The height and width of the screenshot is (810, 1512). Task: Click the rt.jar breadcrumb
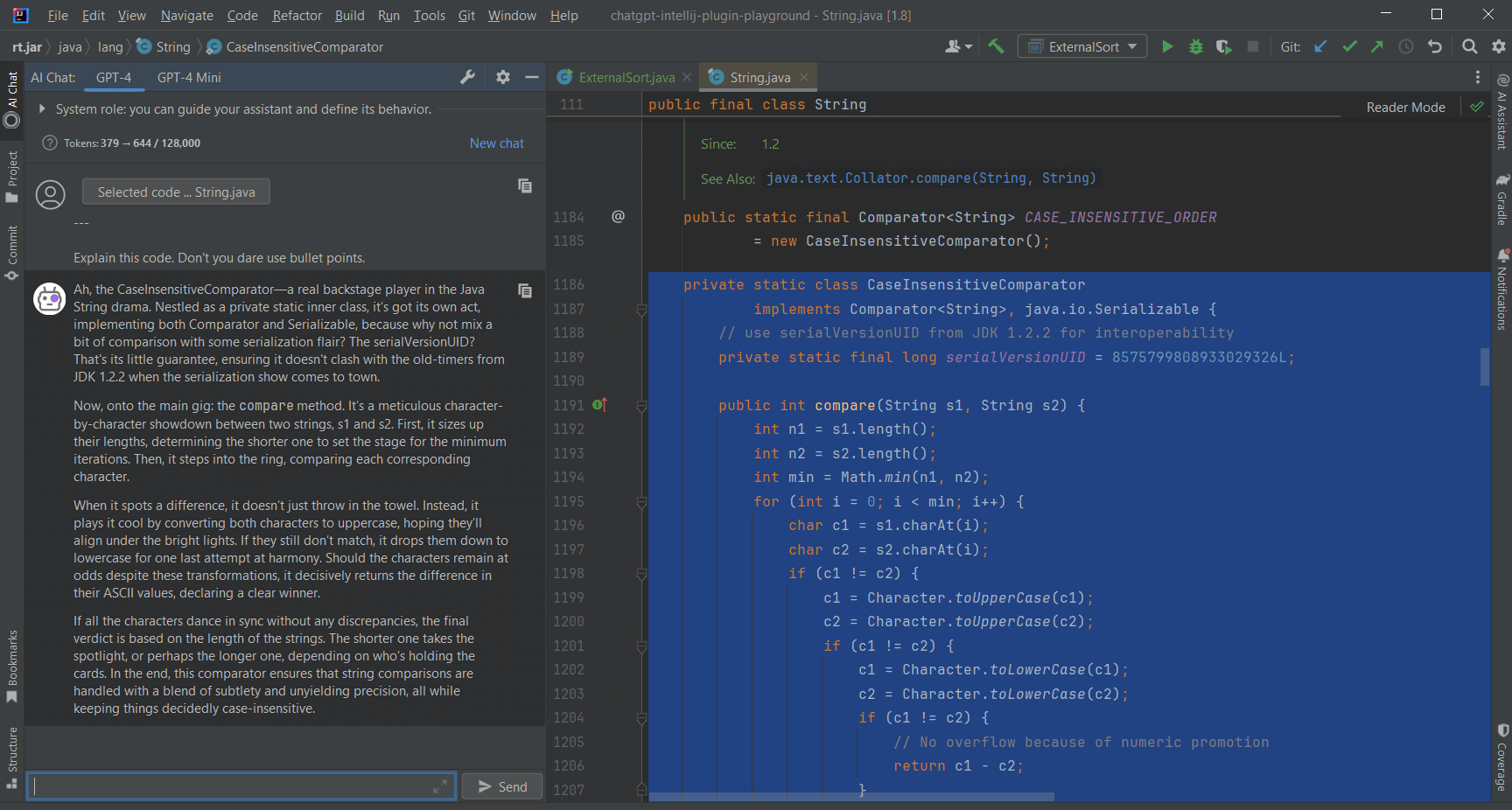coord(27,46)
